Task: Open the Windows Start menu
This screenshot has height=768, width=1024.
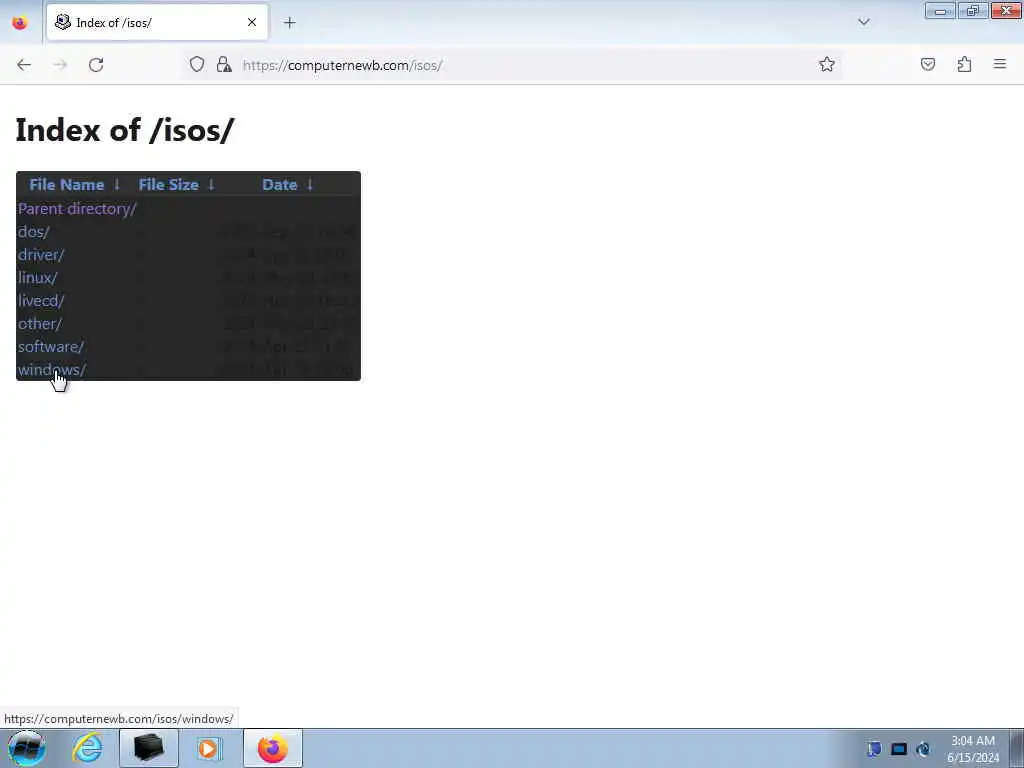Action: coord(27,748)
